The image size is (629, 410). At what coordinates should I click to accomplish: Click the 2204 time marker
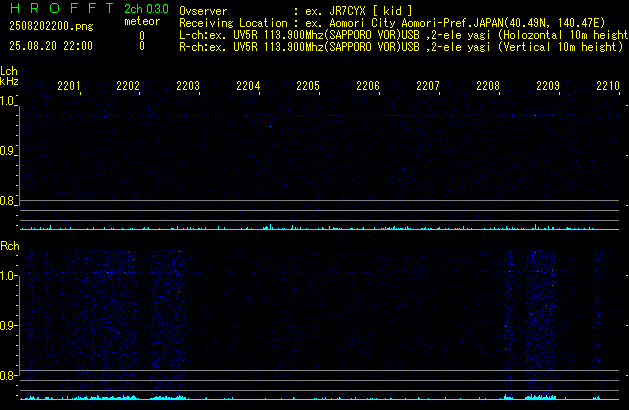(248, 86)
